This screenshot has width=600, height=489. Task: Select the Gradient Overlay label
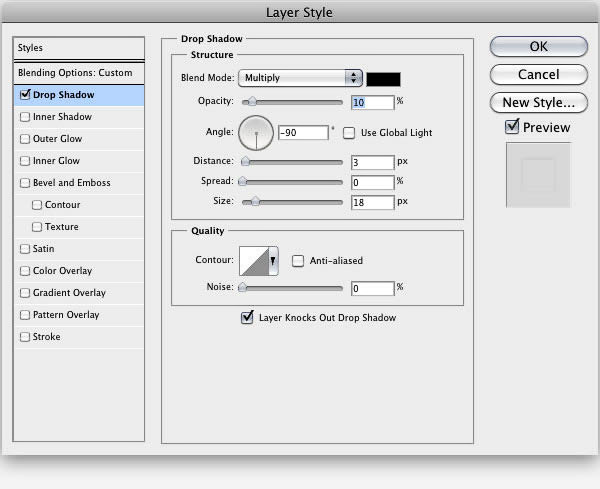click(x=69, y=293)
